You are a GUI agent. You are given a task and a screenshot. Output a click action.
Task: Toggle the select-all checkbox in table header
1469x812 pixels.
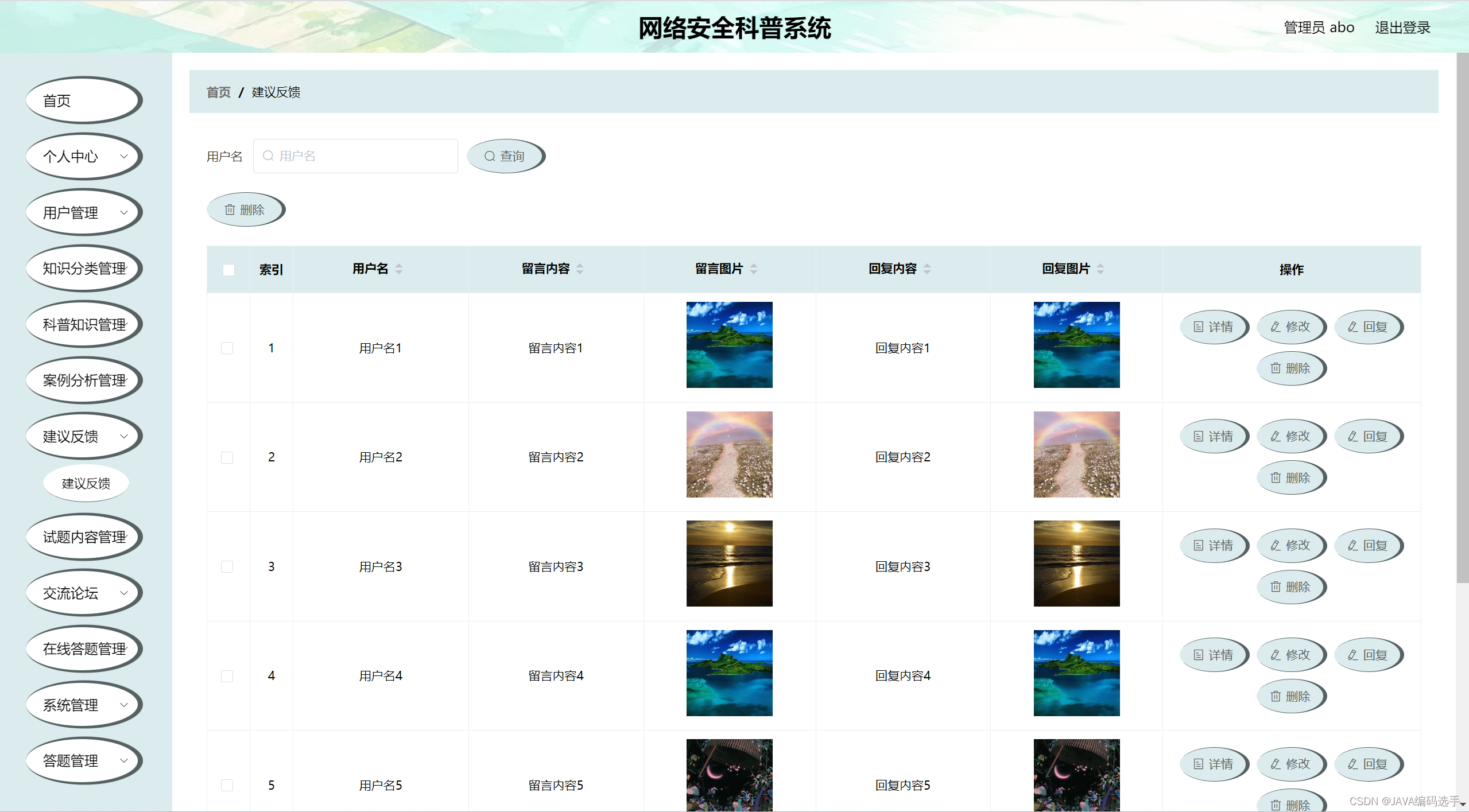(228, 269)
